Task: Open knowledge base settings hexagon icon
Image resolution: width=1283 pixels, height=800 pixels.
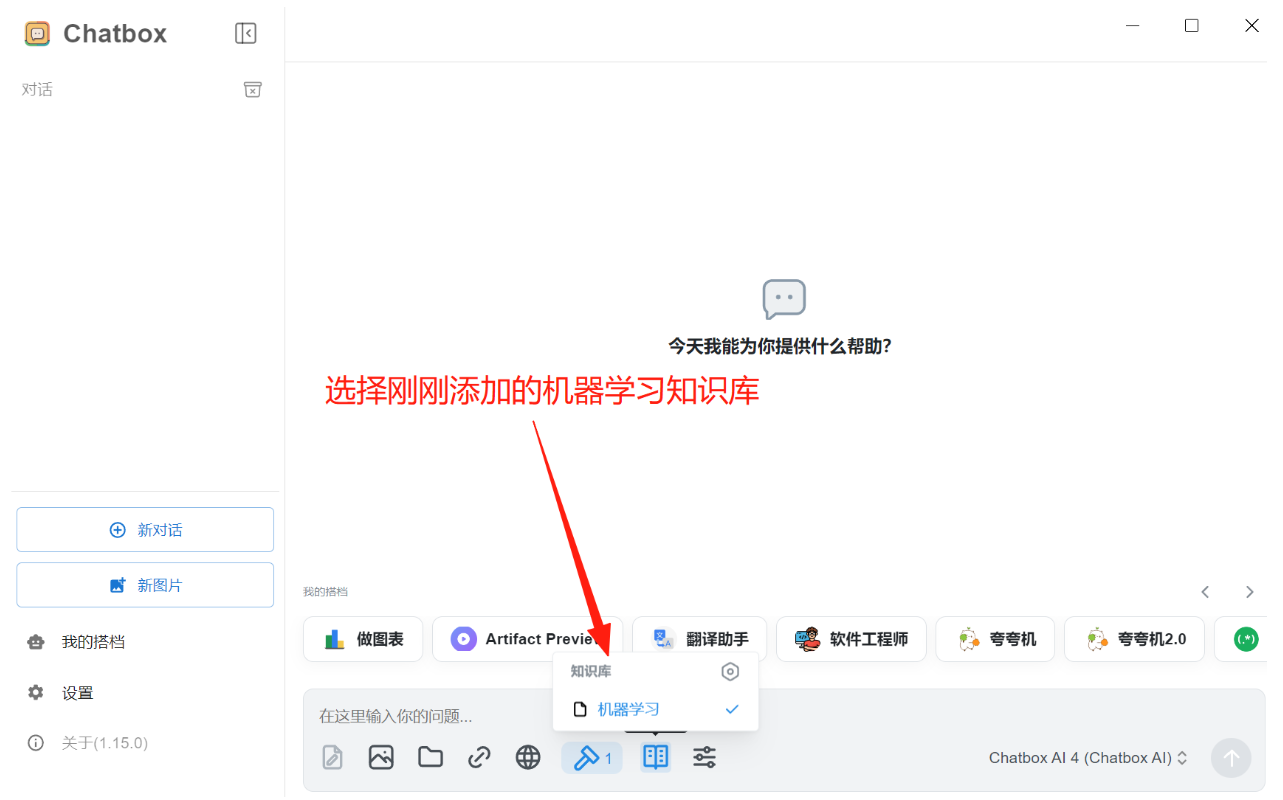Action: (730, 672)
